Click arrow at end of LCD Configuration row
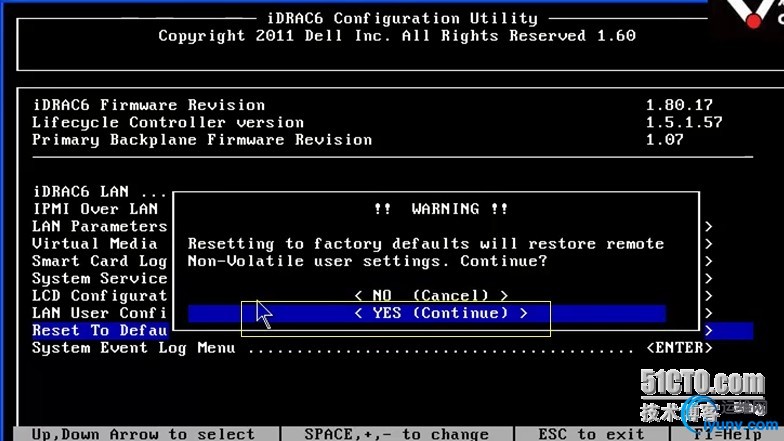Viewport: 784px width, 441px height. tap(708, 296)
